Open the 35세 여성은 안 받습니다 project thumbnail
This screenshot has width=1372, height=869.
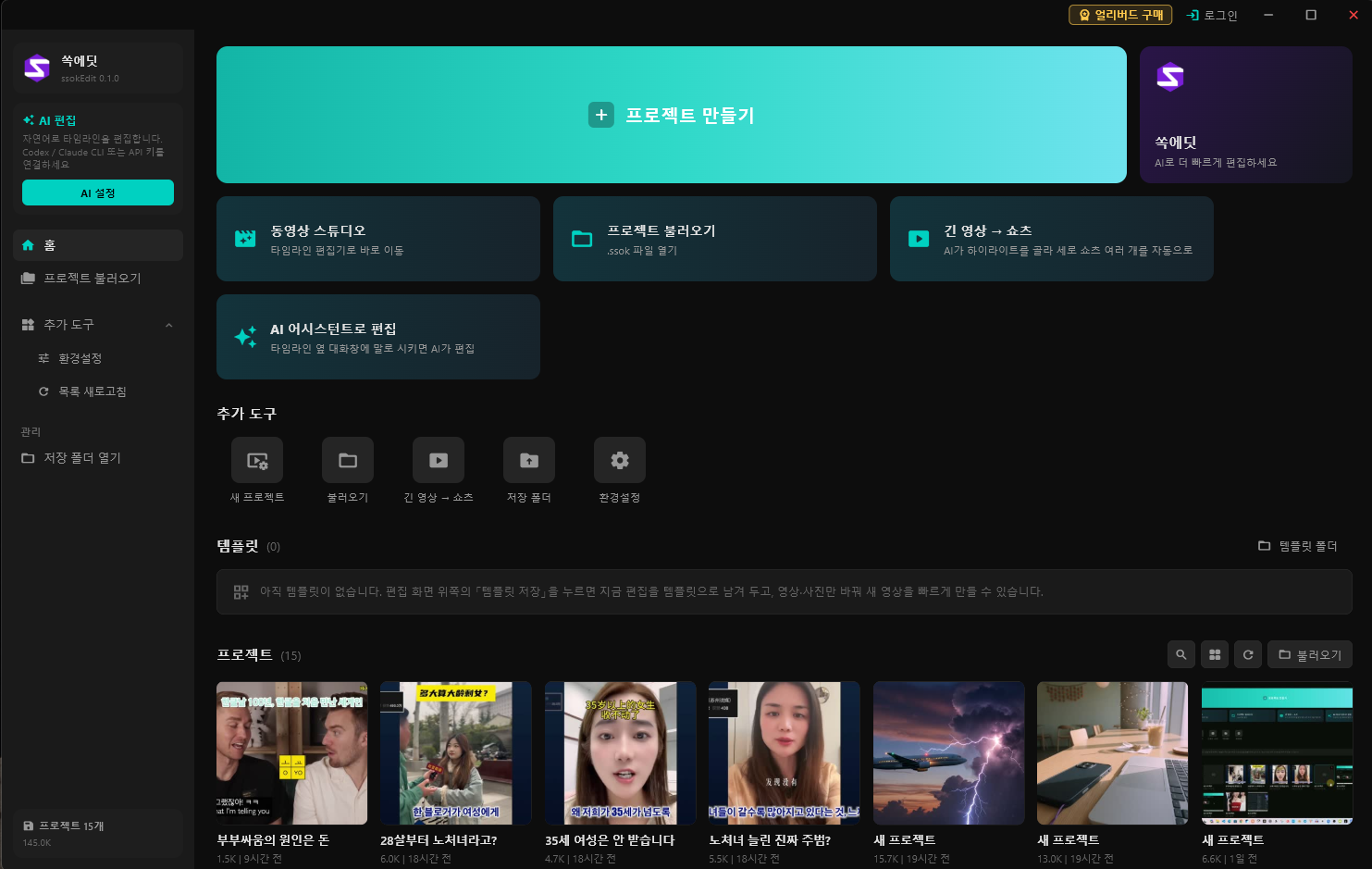coord(621,753)
